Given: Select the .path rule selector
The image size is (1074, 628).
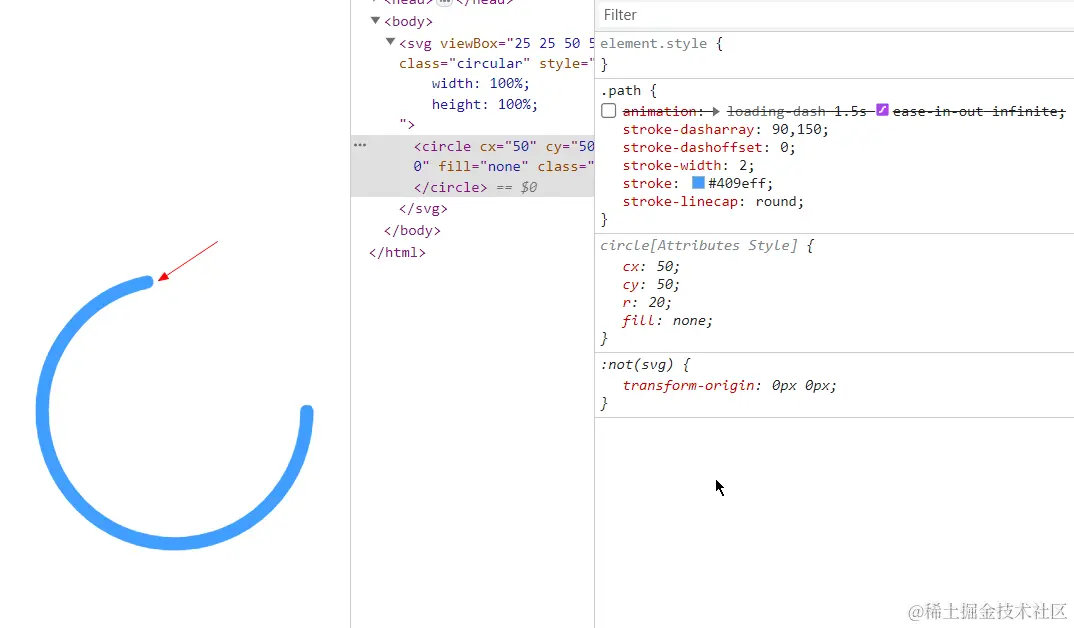Looking at the screenshot, I should pos(621,90).
